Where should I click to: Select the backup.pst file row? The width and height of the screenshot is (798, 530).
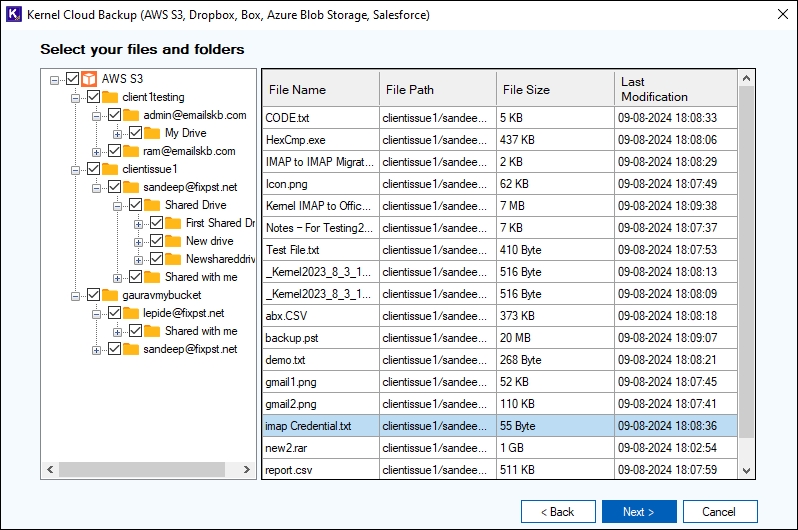[500, 338]
